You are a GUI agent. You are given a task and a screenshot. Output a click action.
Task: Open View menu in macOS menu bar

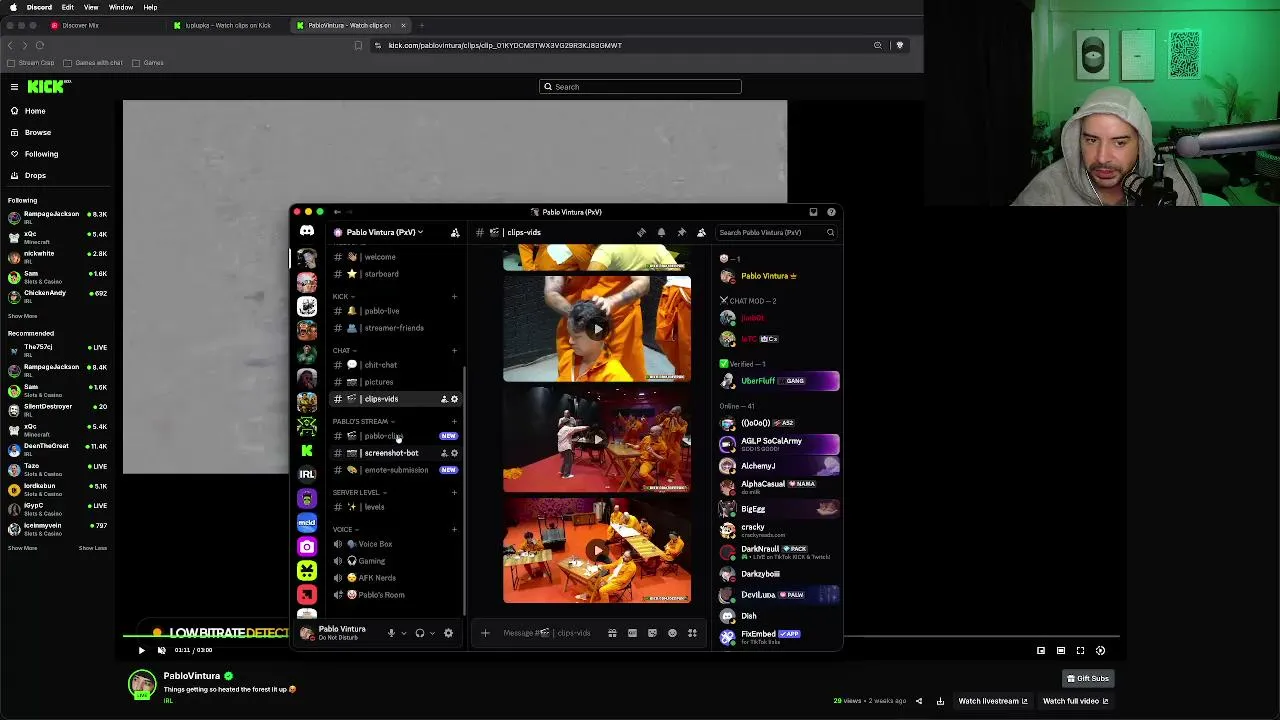coord(91,7)
